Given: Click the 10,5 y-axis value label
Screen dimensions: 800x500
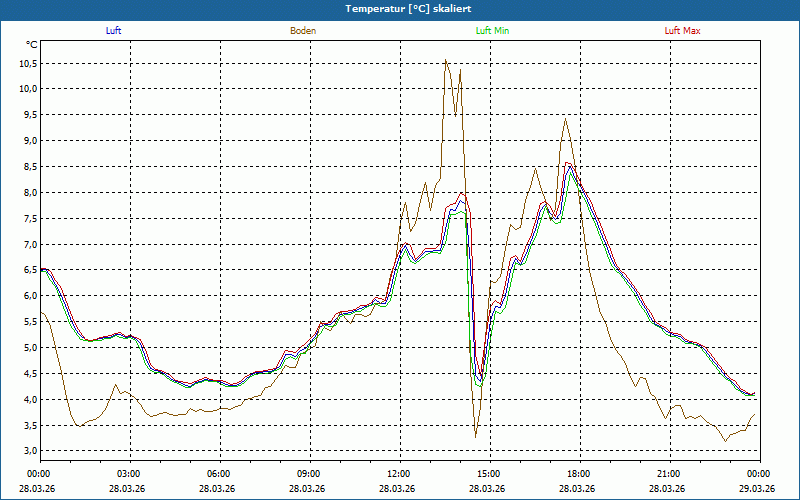Looking at the screenshot, I should coord(27,63).
